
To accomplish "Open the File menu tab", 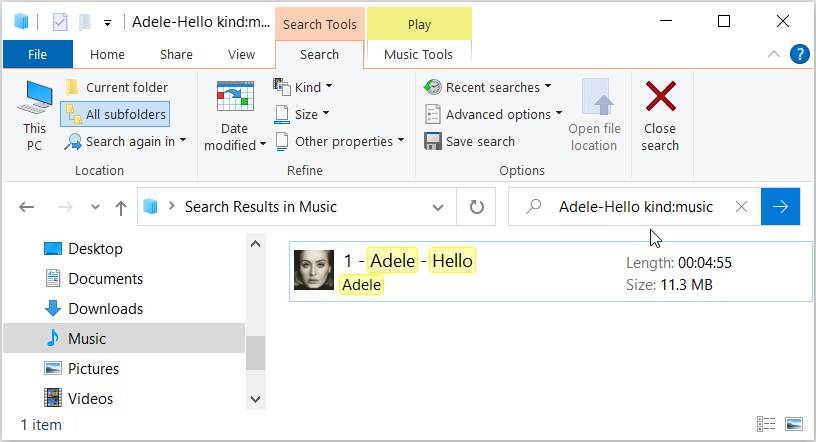I will tap(37, 54).
